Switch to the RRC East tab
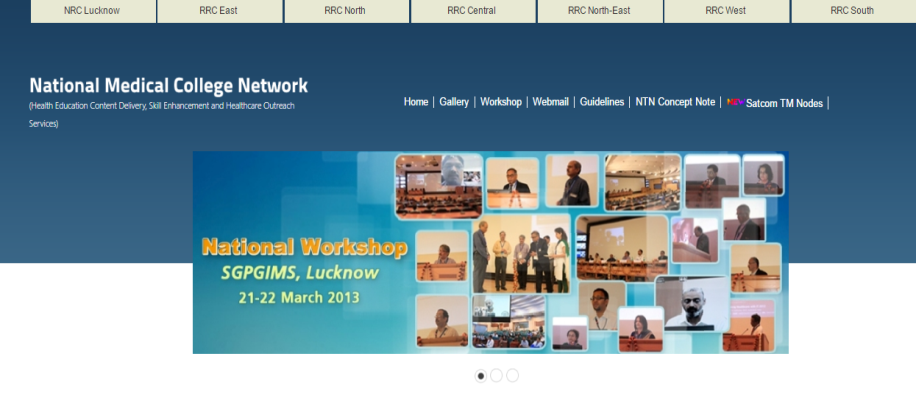 point(219,11)
